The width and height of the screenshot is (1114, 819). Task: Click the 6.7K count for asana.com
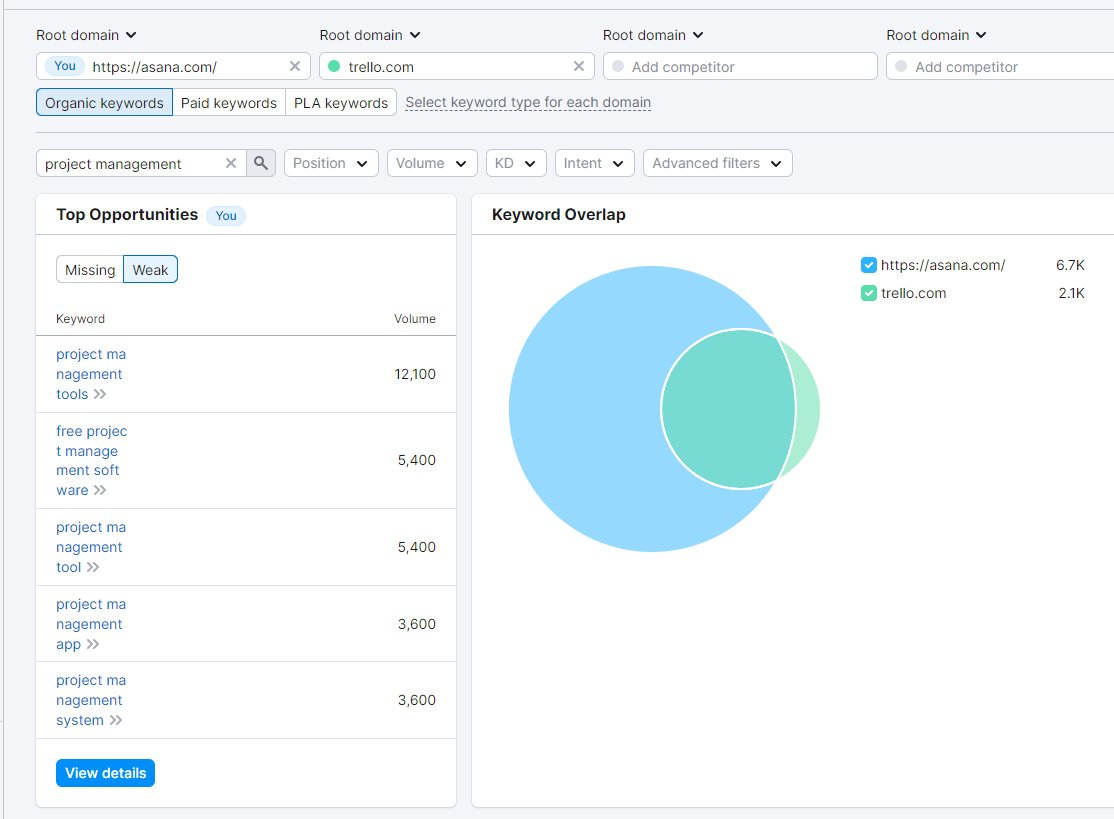1070,265
